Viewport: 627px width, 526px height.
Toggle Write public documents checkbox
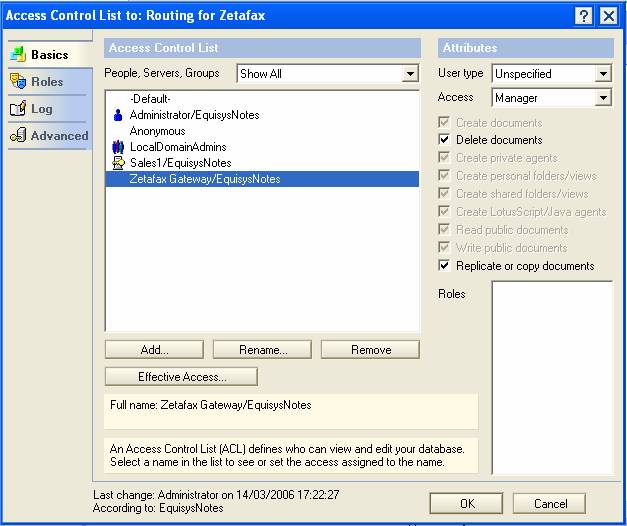(x=444, y=247)
